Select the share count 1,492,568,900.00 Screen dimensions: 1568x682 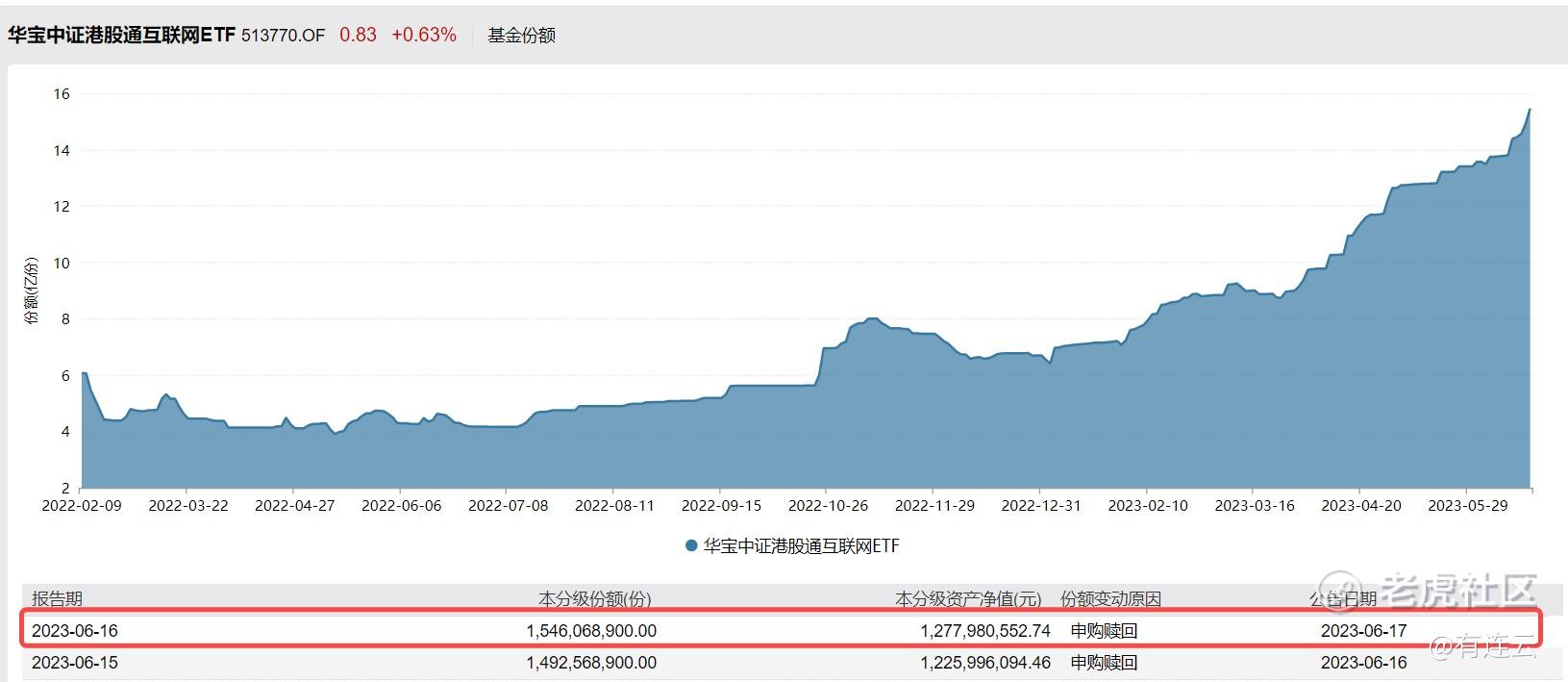coord(591,663)
